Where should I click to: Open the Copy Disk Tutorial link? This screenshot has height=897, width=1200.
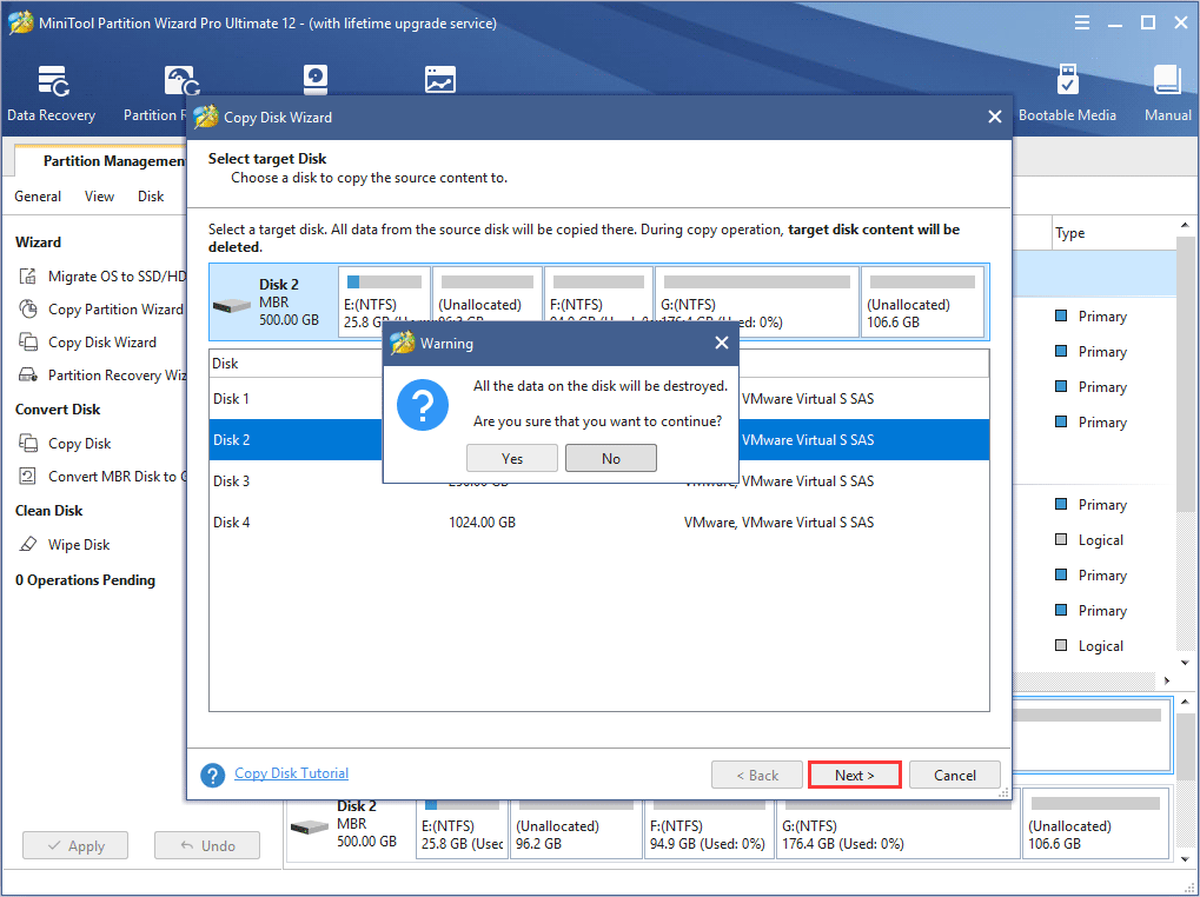coord(292,773)
